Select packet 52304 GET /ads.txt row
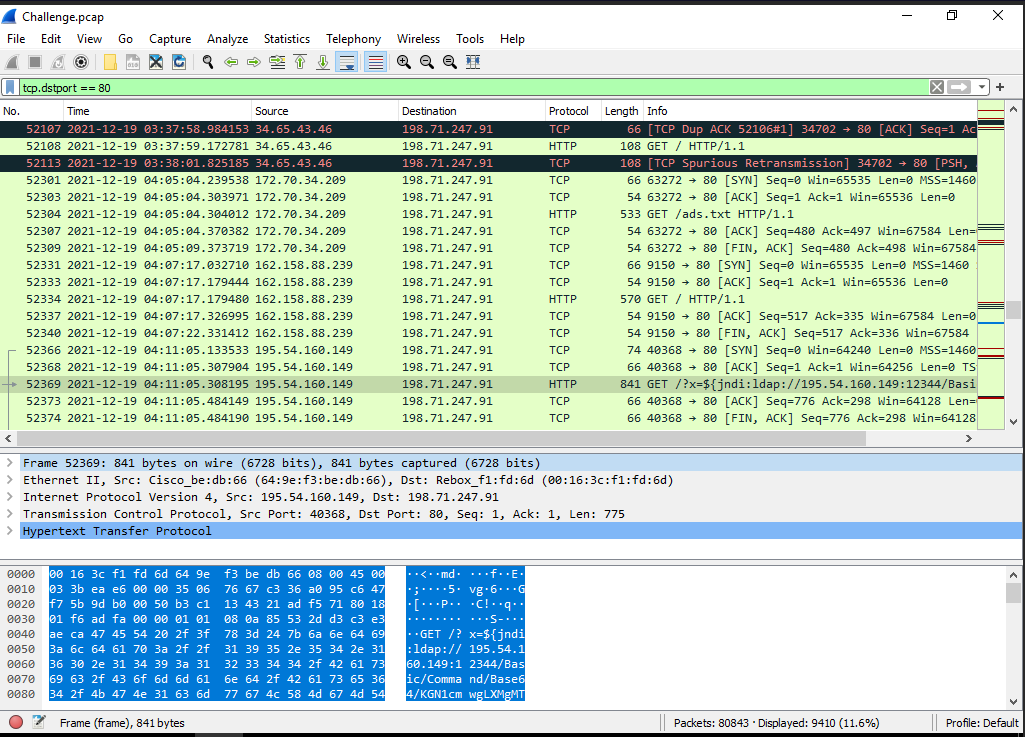Image resolution: width=1025 pixels, height=737 pixels. point(488,214)
